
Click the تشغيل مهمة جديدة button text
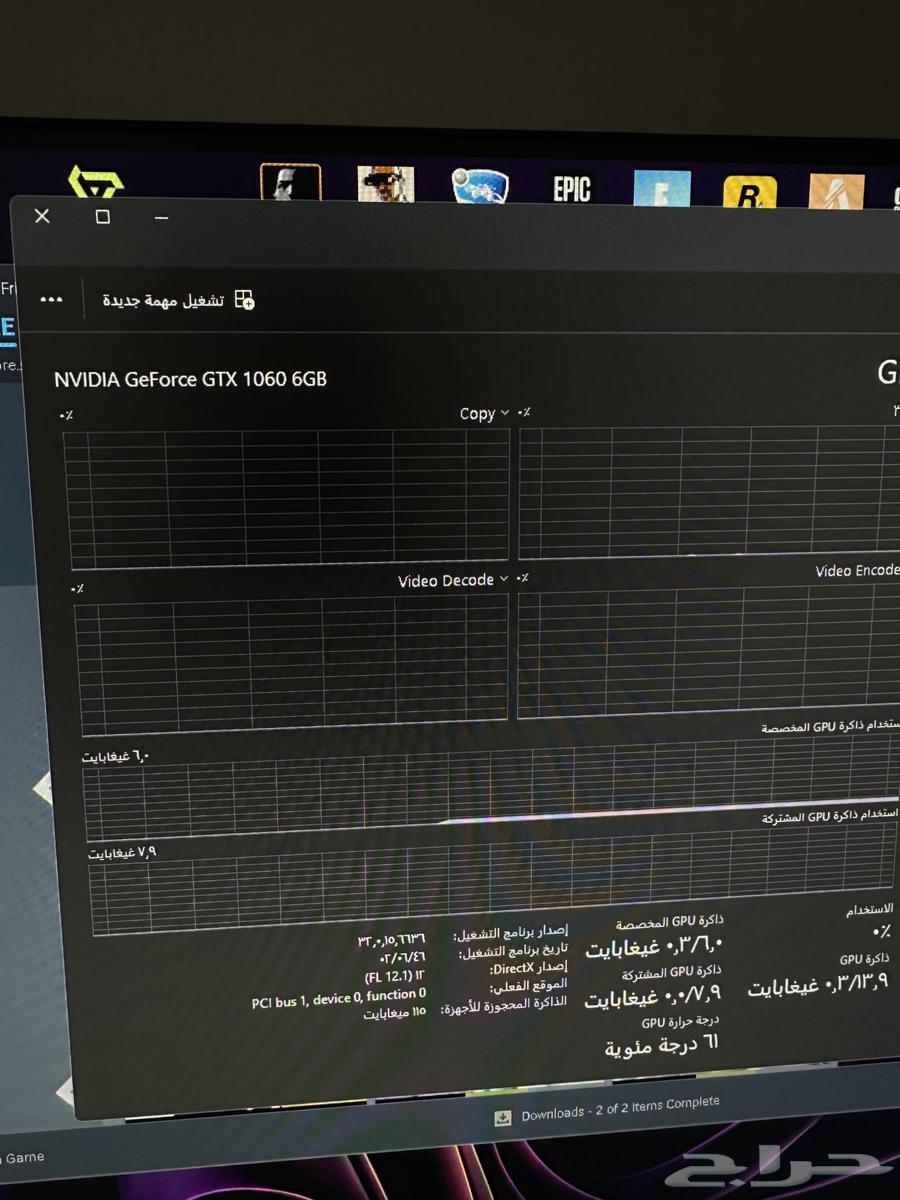click(163, 301)
